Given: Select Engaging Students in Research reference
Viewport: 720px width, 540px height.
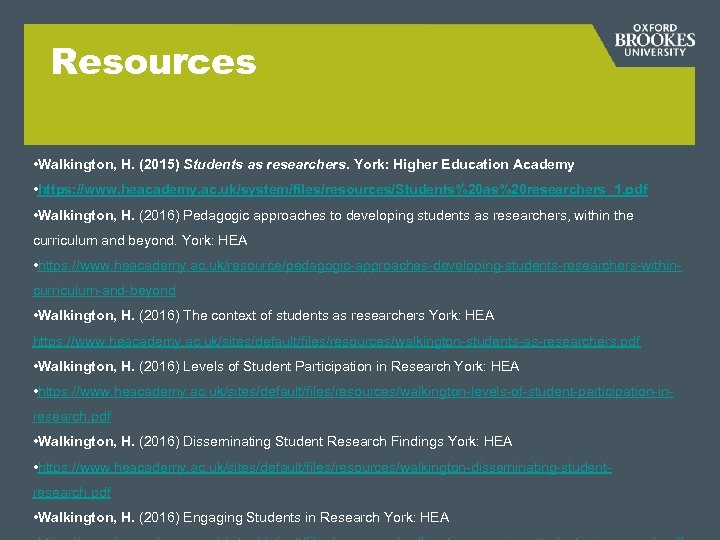Looking at the screenshot, I should (241, 518).
